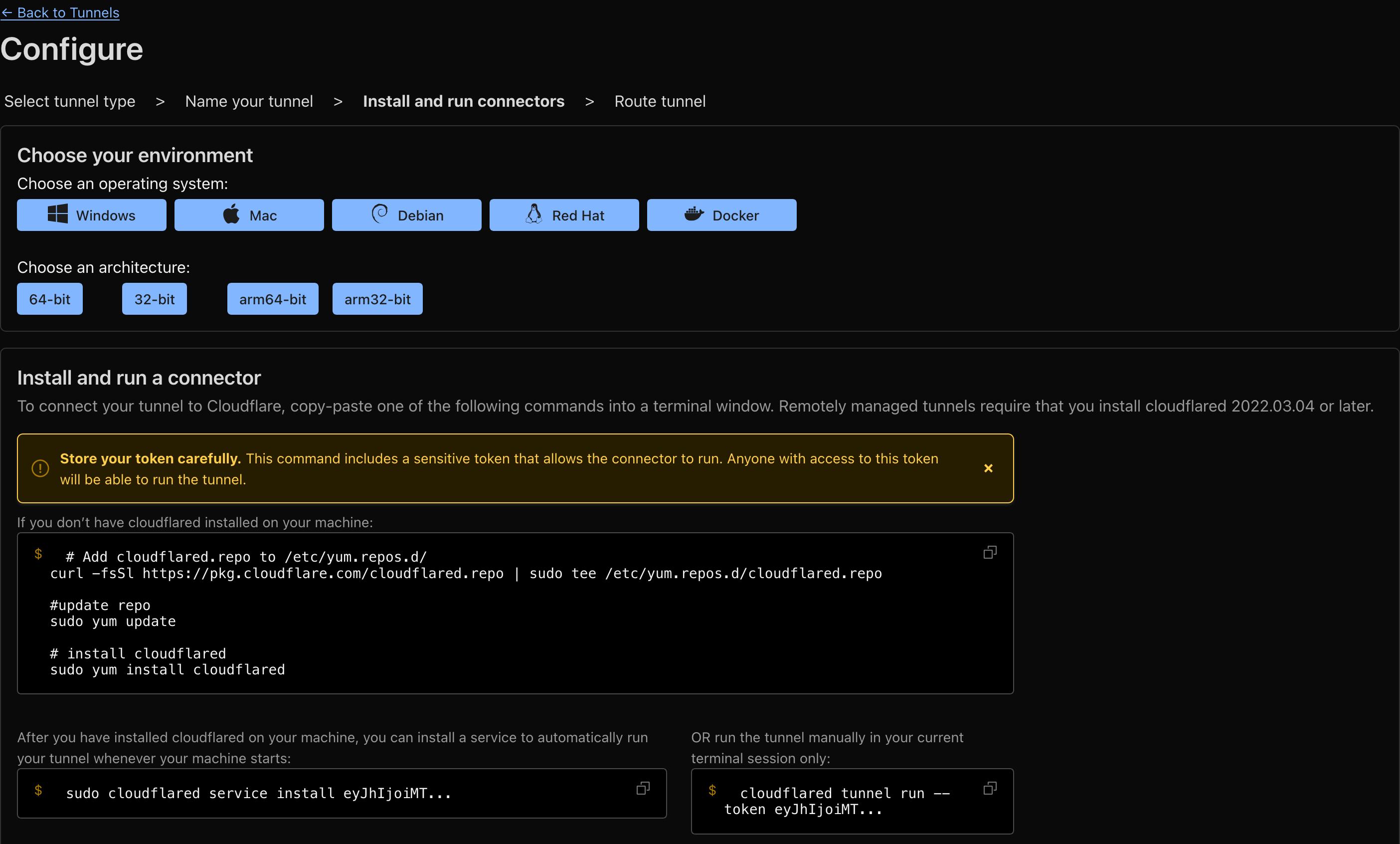Select the arm32-bit architecture button
This screenshot has height=844, width=1400.
click(377, 298)
